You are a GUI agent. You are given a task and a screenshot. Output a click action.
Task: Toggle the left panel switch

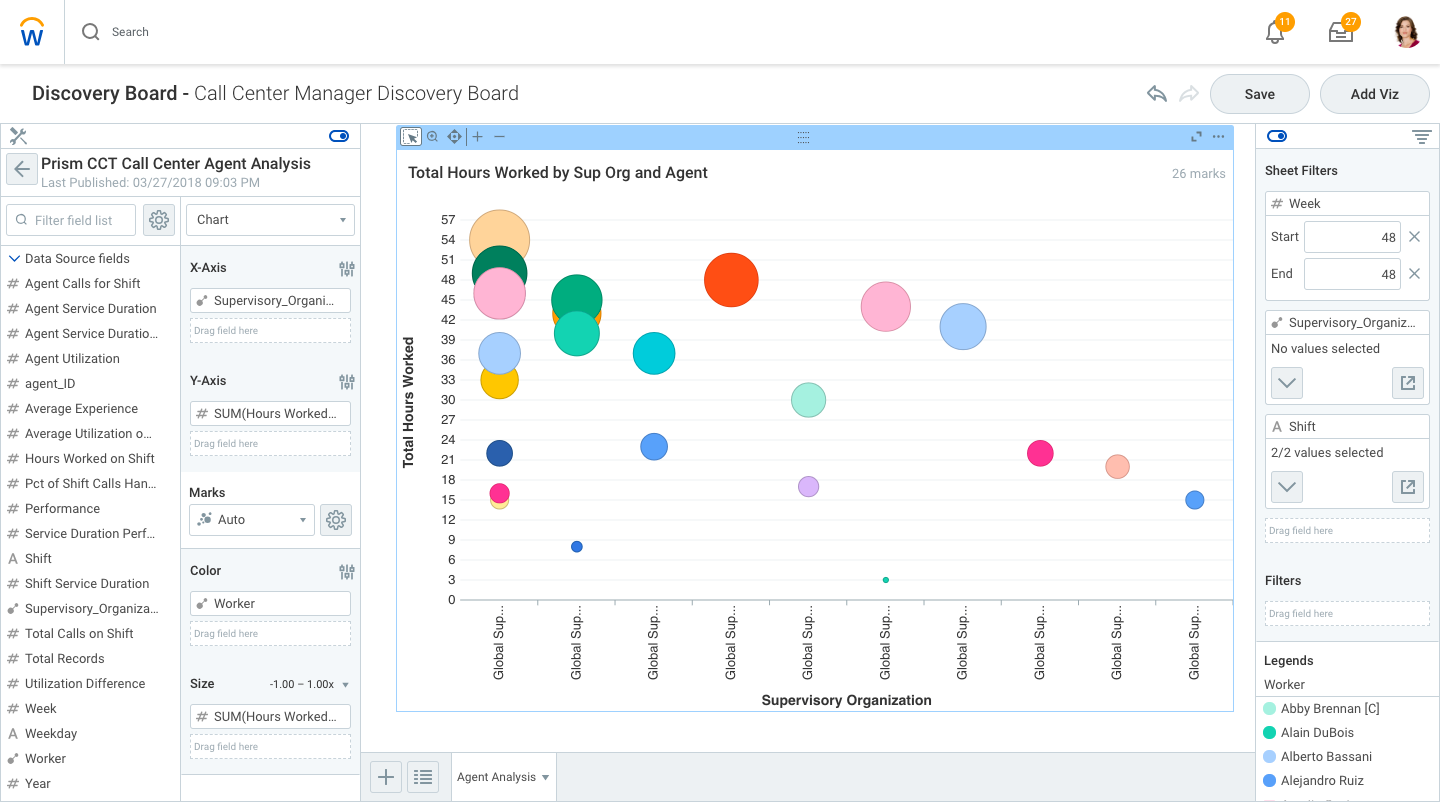(x=339, y=136)
